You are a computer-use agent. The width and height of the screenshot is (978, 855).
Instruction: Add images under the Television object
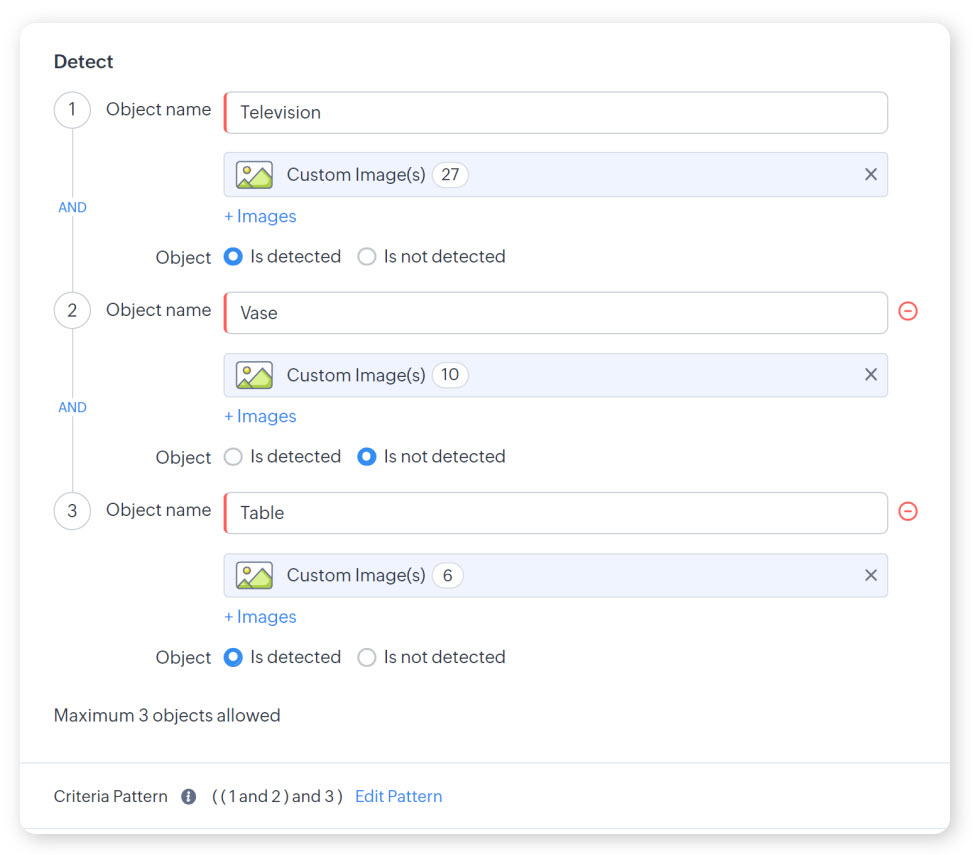pyautogui.click(x=260, y=216)
